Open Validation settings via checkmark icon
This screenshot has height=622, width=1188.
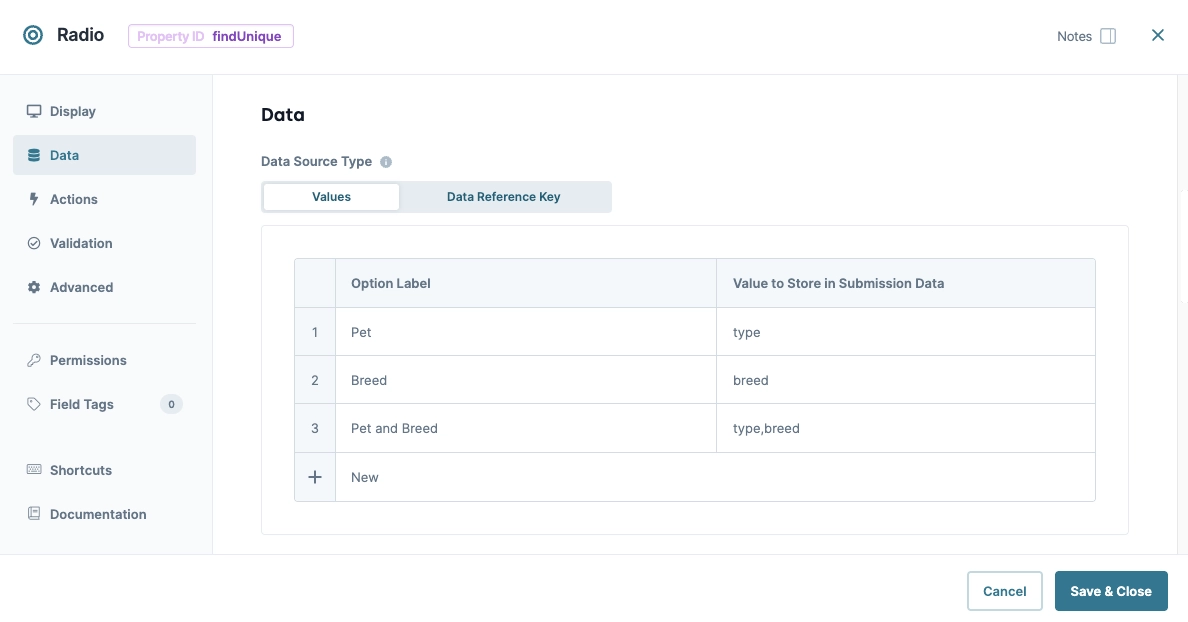35,243
